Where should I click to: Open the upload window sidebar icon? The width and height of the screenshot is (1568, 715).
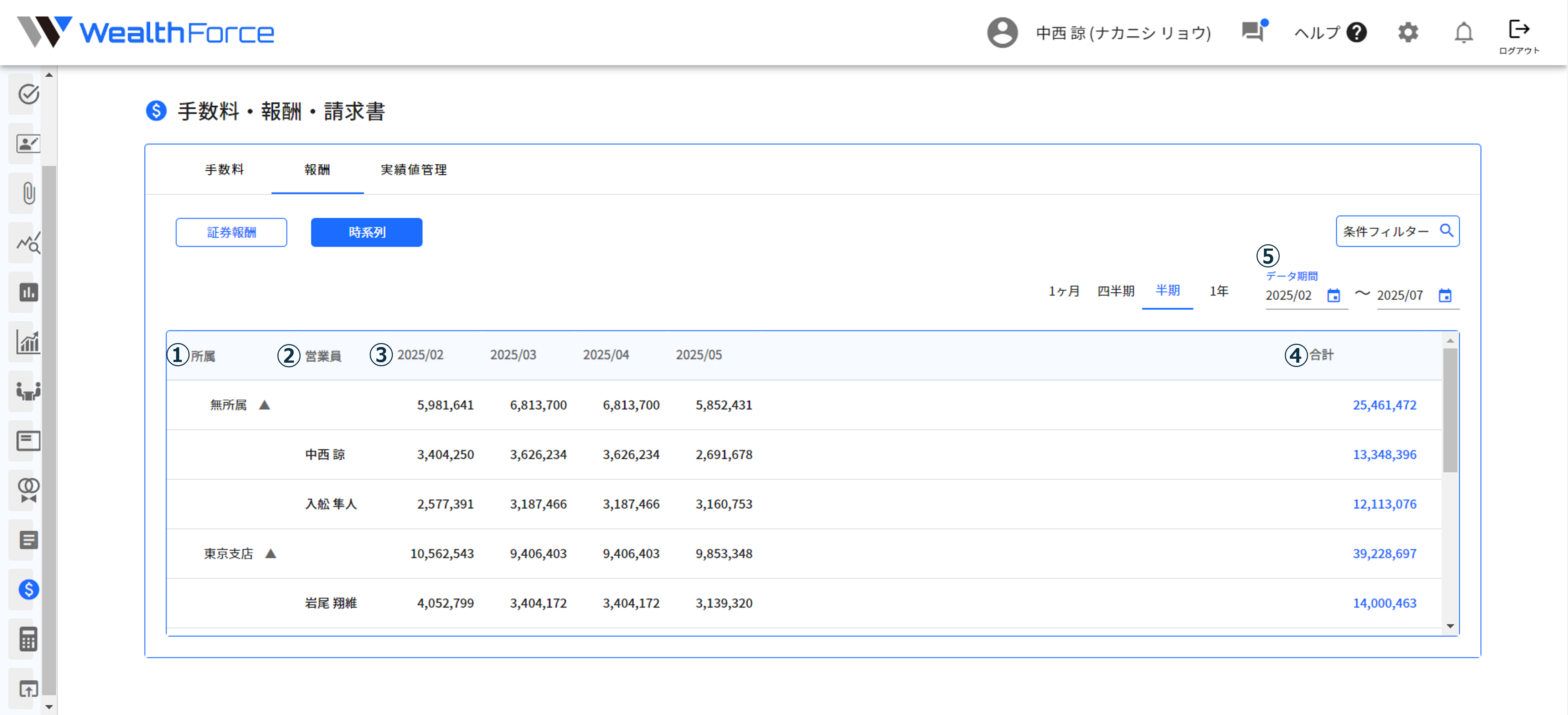28,689
